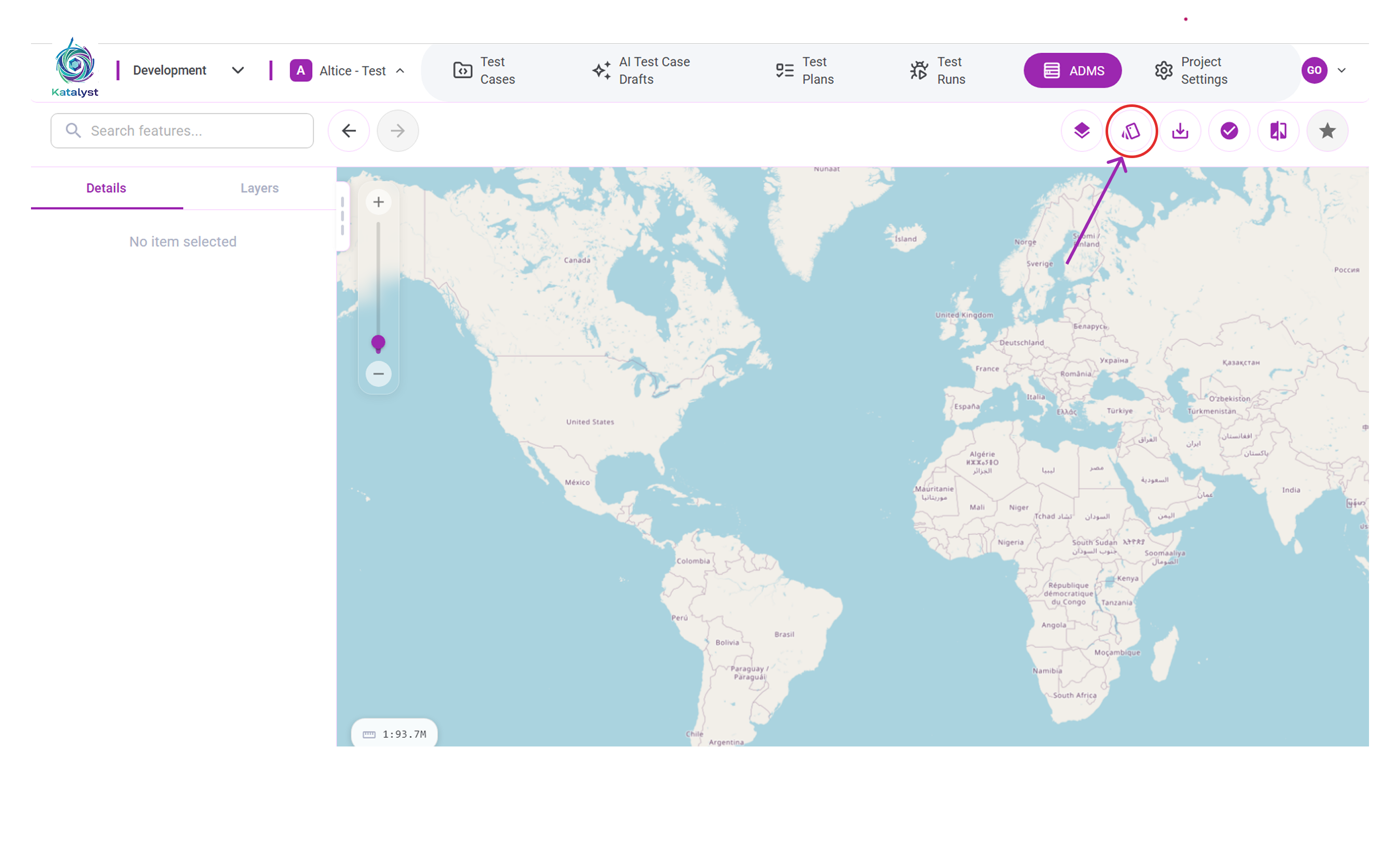Click the back arrow navigation button
The width and height of the screenshot is (1400, 856).
(349, 131)
